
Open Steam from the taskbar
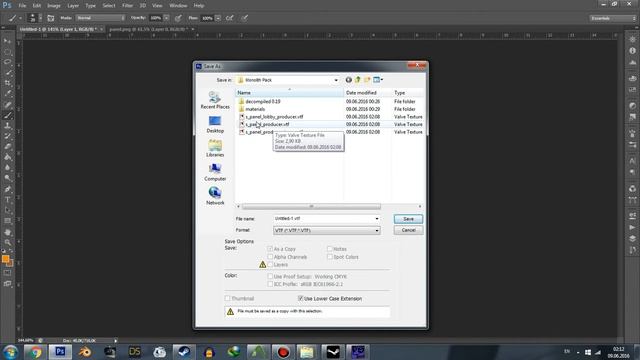[184, 352]
